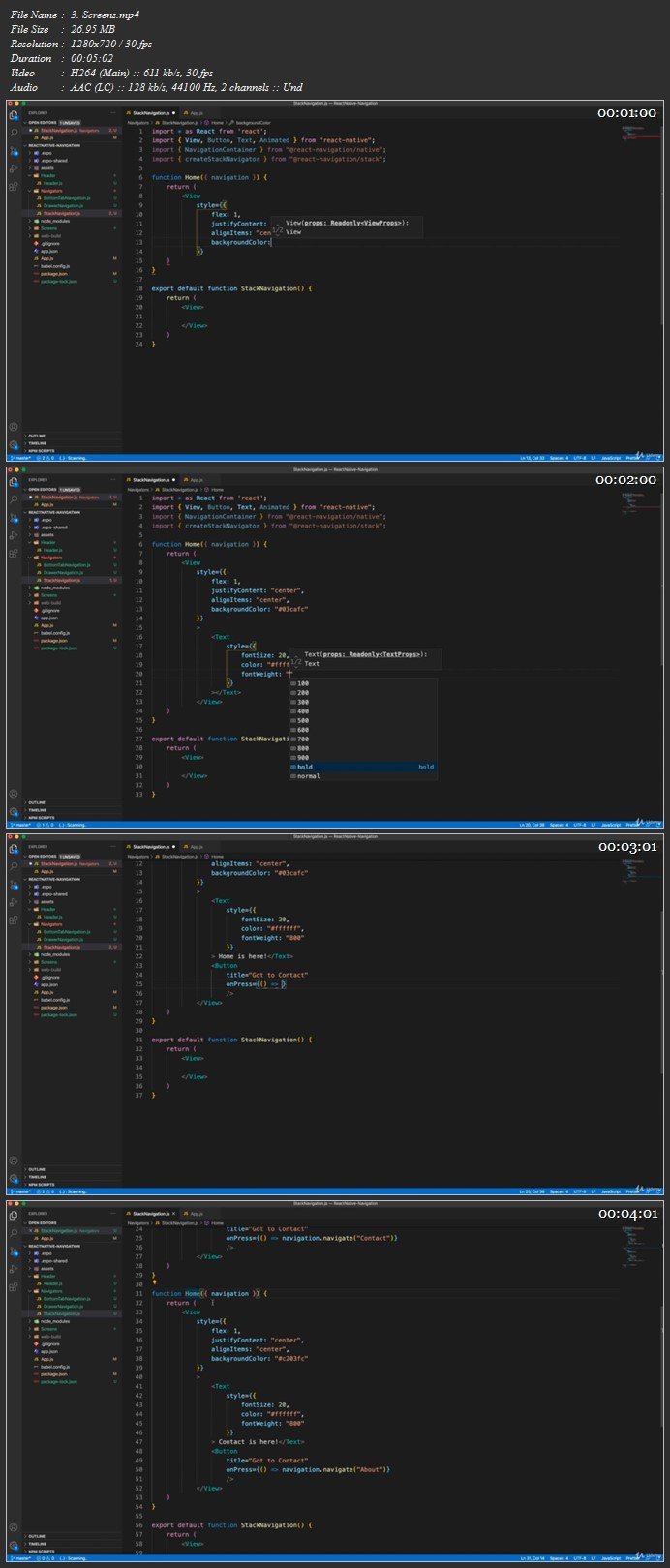Click UTF-8 encoding in 00:02:00 status bar
The image size is (670, 1568).
click(579, 825)
